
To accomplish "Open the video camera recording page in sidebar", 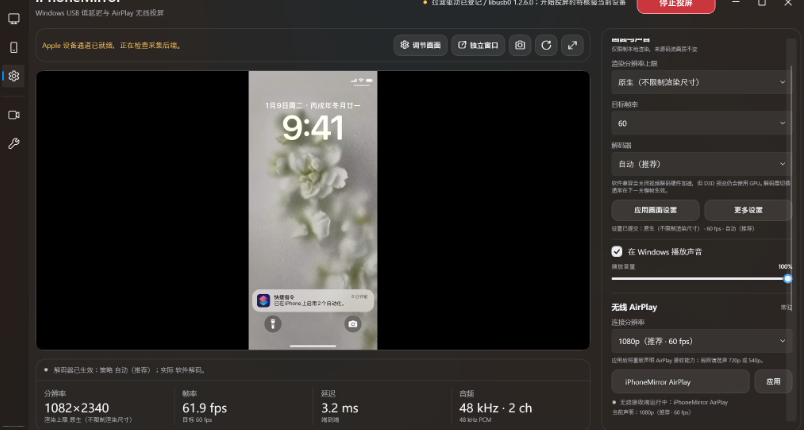I will [14, 115].
